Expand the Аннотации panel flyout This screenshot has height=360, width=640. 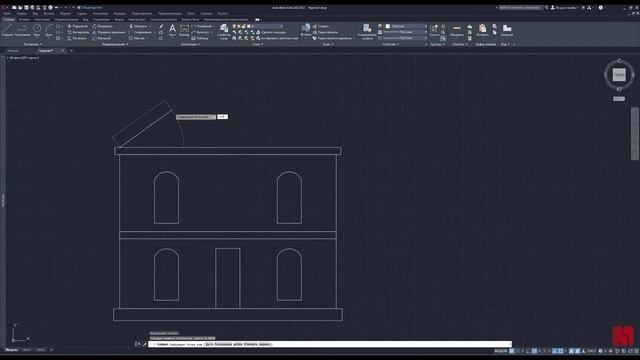tap(191, 44)
